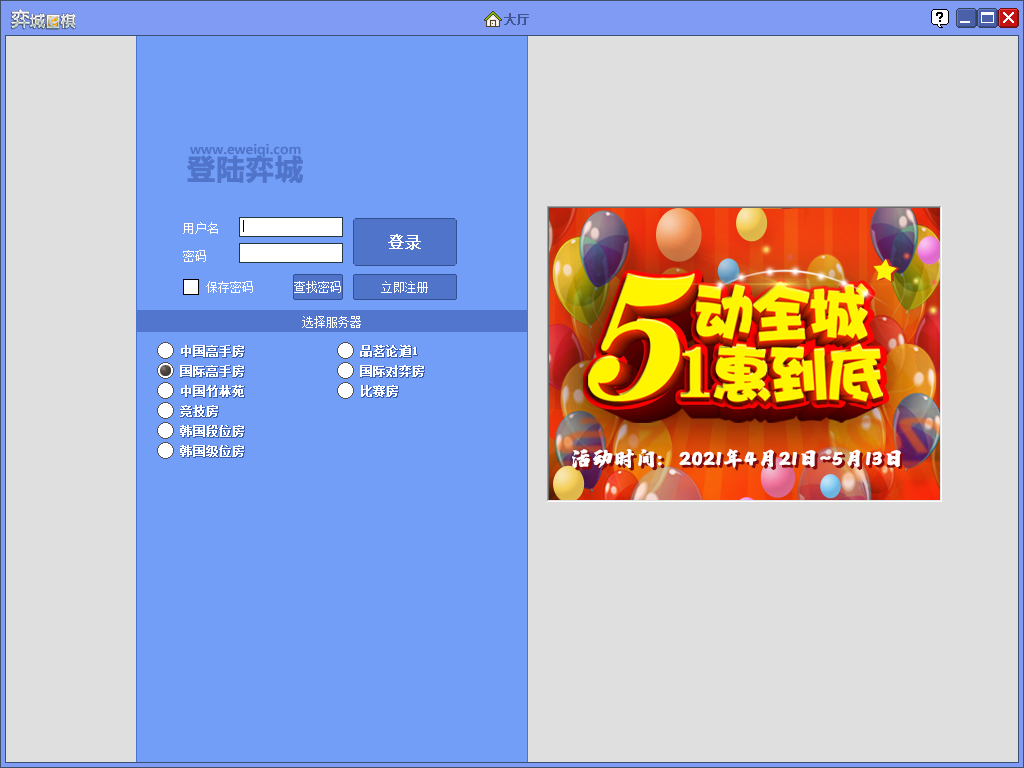Pick the 竞技房 server radio button
This screenshot has height=768, width=1024.
[166, 411]
